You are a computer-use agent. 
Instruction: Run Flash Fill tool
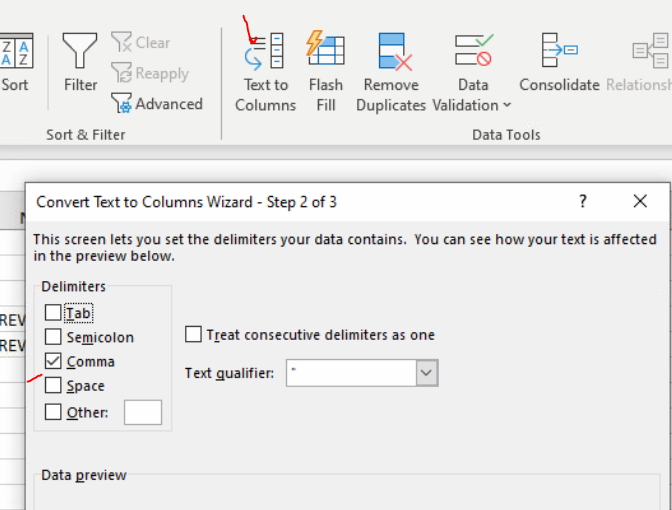326,51
